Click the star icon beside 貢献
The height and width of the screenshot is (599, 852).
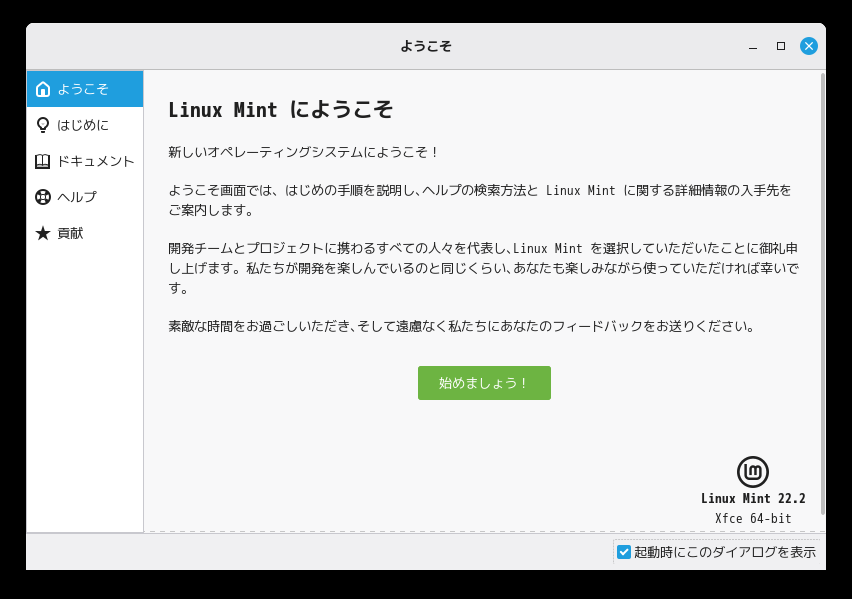[43, 233]
